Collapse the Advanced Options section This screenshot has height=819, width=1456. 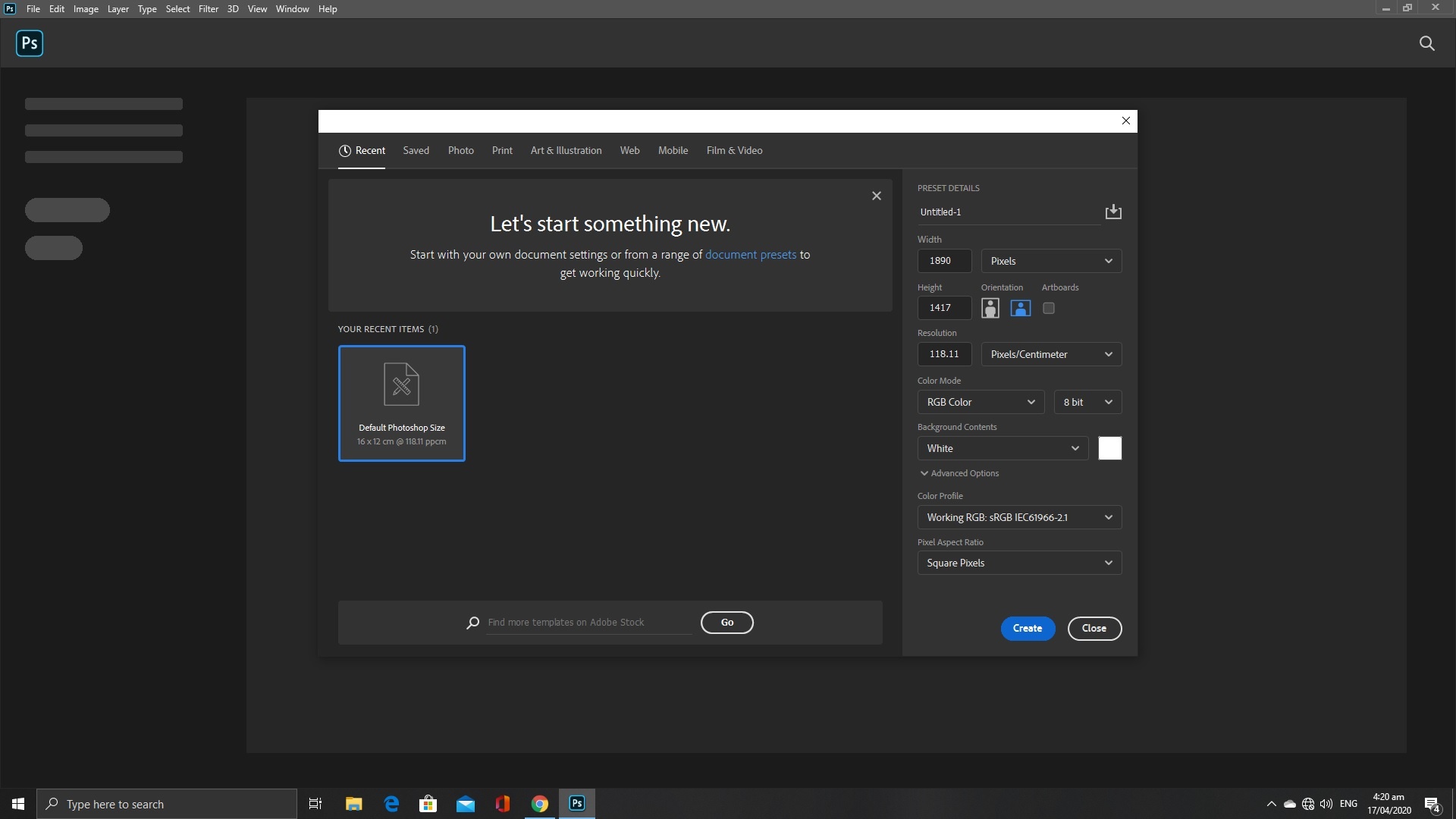[959, 473]
